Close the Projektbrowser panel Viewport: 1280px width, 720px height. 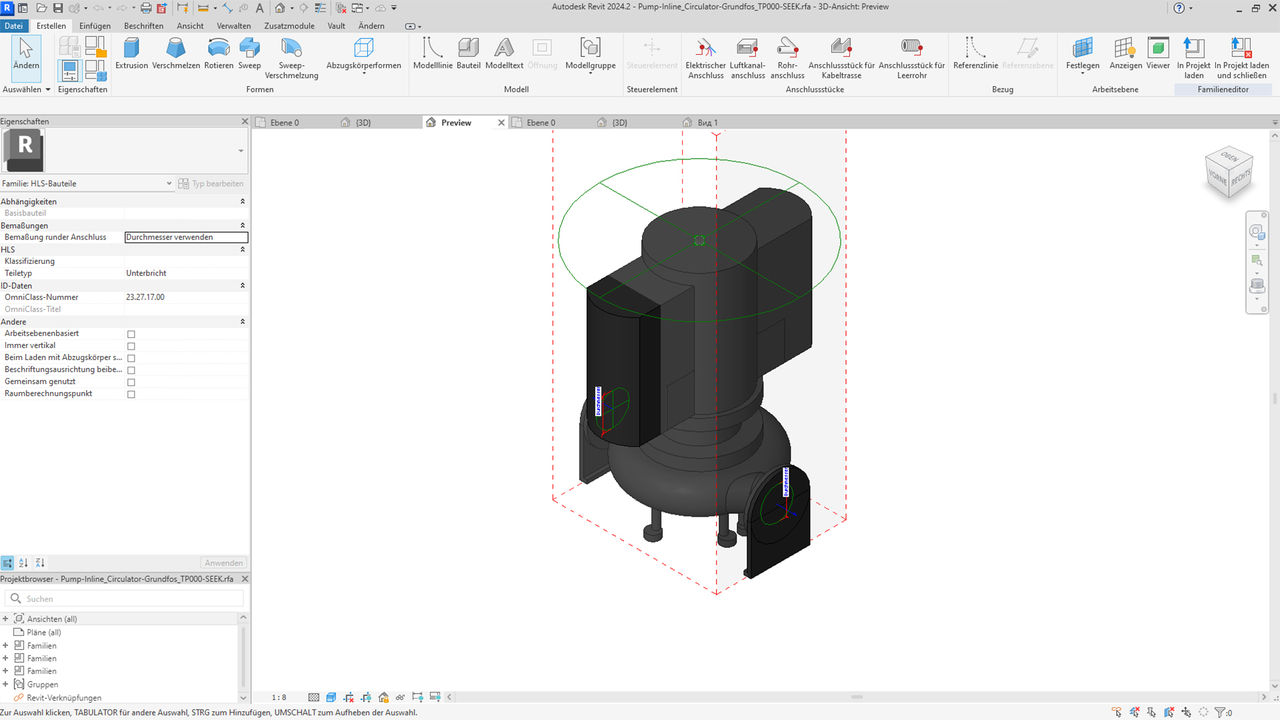pos(244,578)
